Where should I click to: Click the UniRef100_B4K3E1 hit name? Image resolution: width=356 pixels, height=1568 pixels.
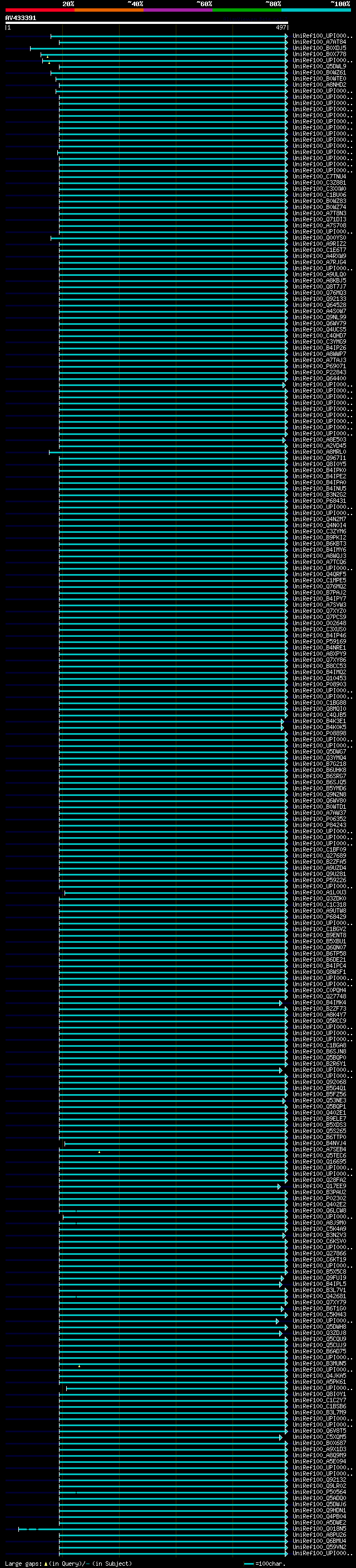point(319,721)
